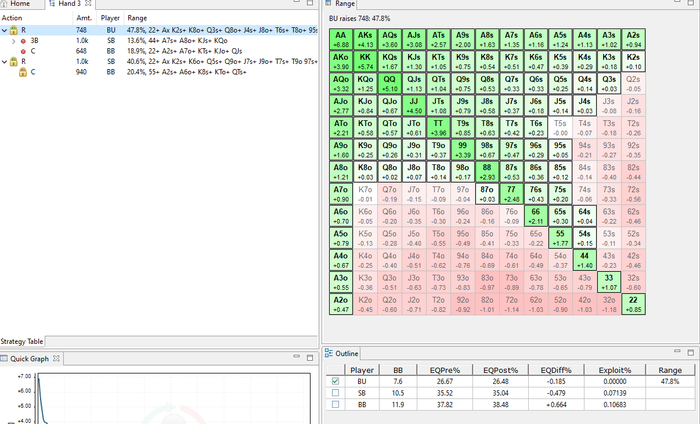This screenshot has width=700, height=424.
Task: Click the Hand 3 tab tree icon
Action: [x=52, y=3]
